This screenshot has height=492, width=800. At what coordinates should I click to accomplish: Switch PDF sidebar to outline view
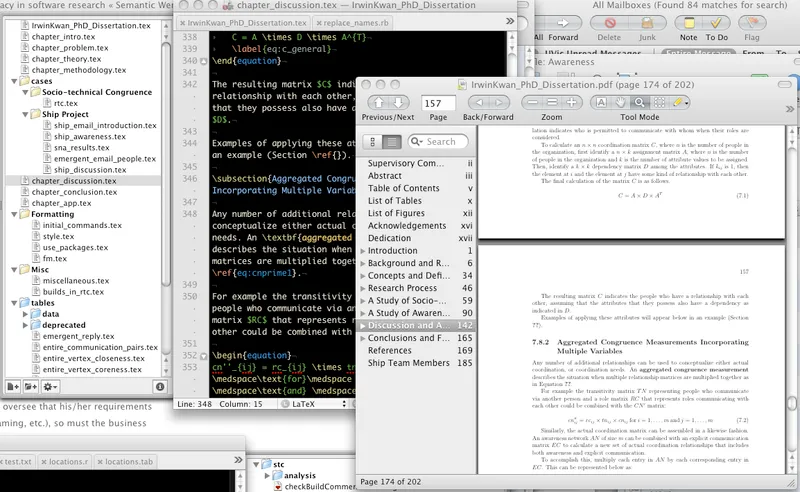392,142
